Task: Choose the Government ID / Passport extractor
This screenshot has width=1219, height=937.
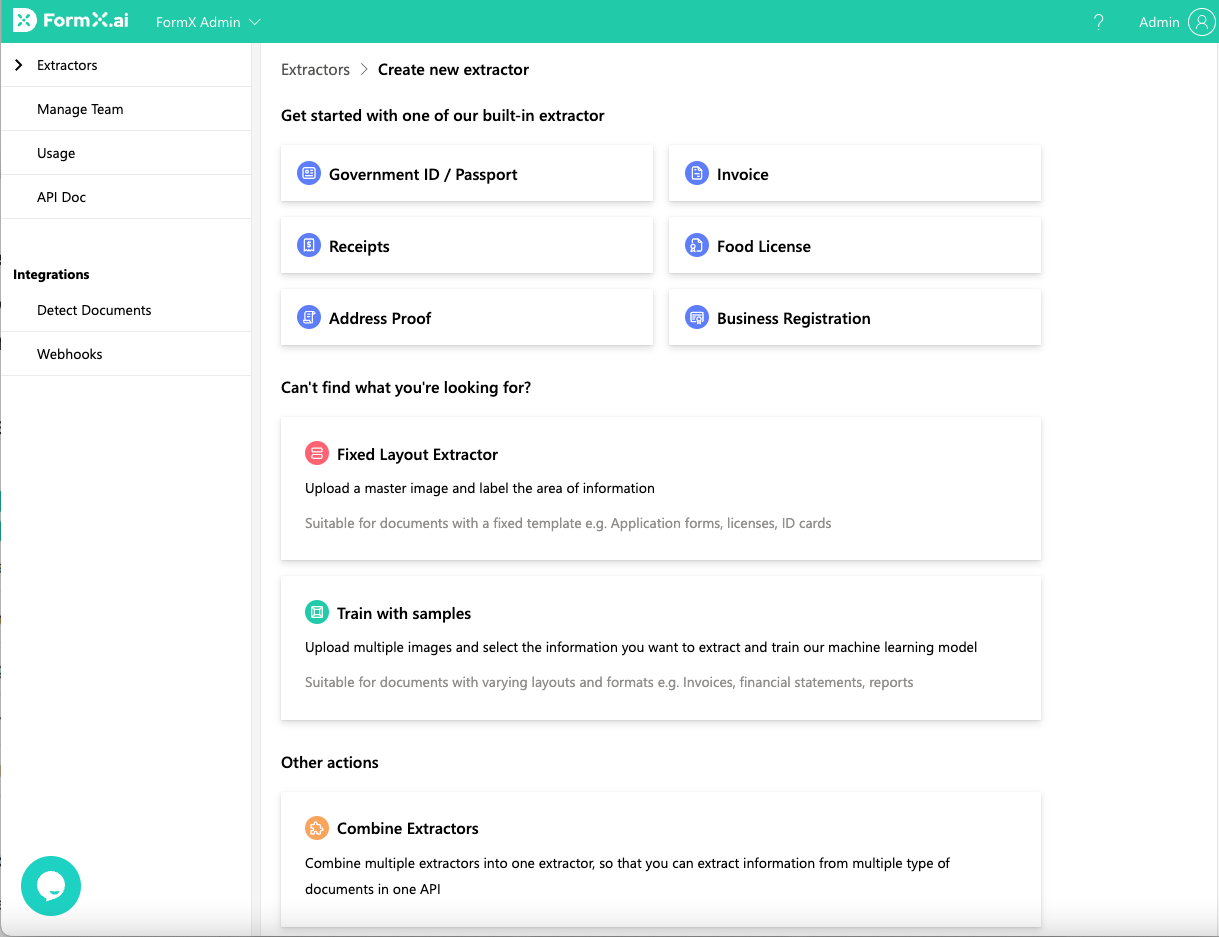Action: [x=467, y=174]
